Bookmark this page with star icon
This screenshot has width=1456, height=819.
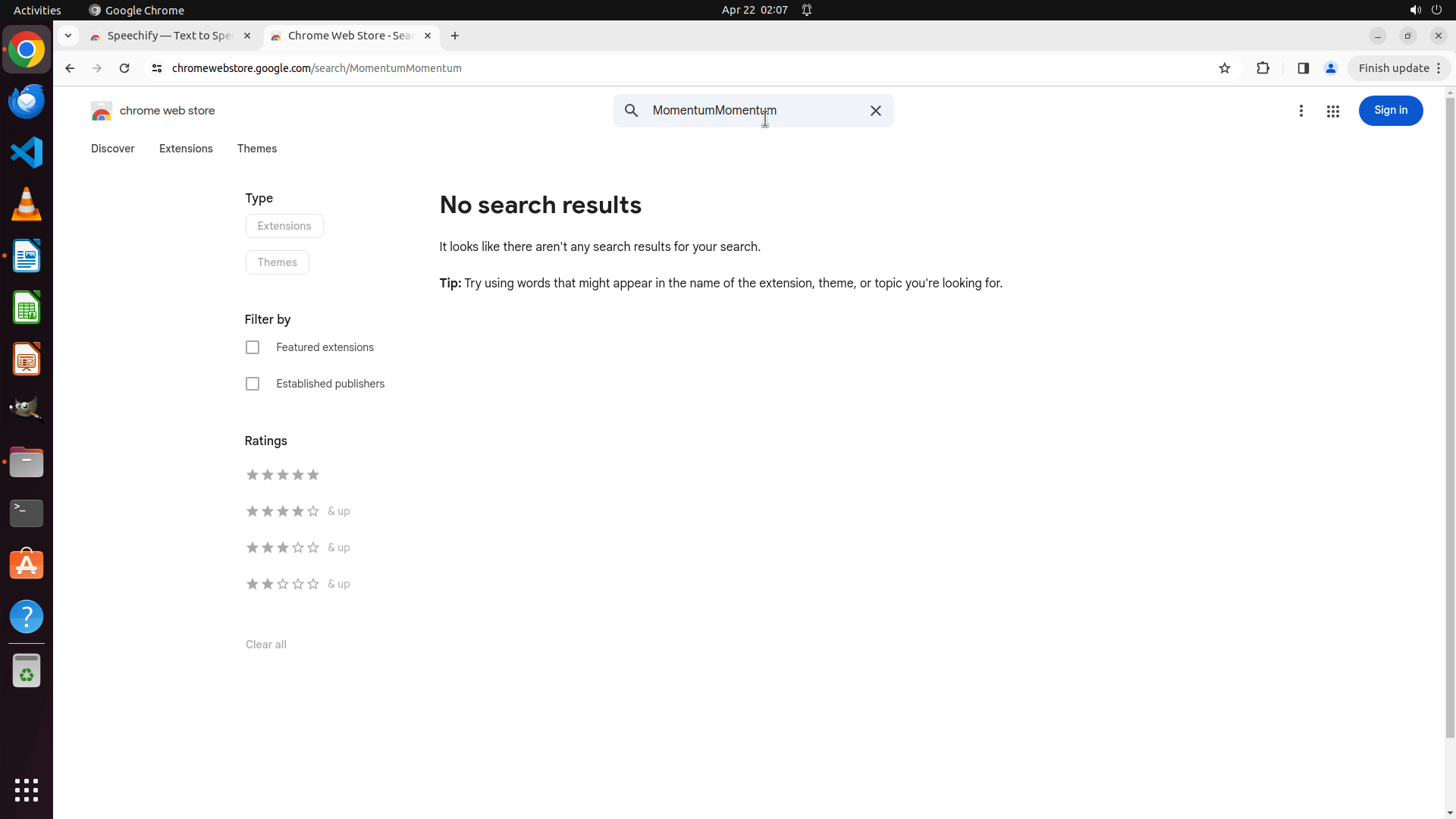[1224, 68]
